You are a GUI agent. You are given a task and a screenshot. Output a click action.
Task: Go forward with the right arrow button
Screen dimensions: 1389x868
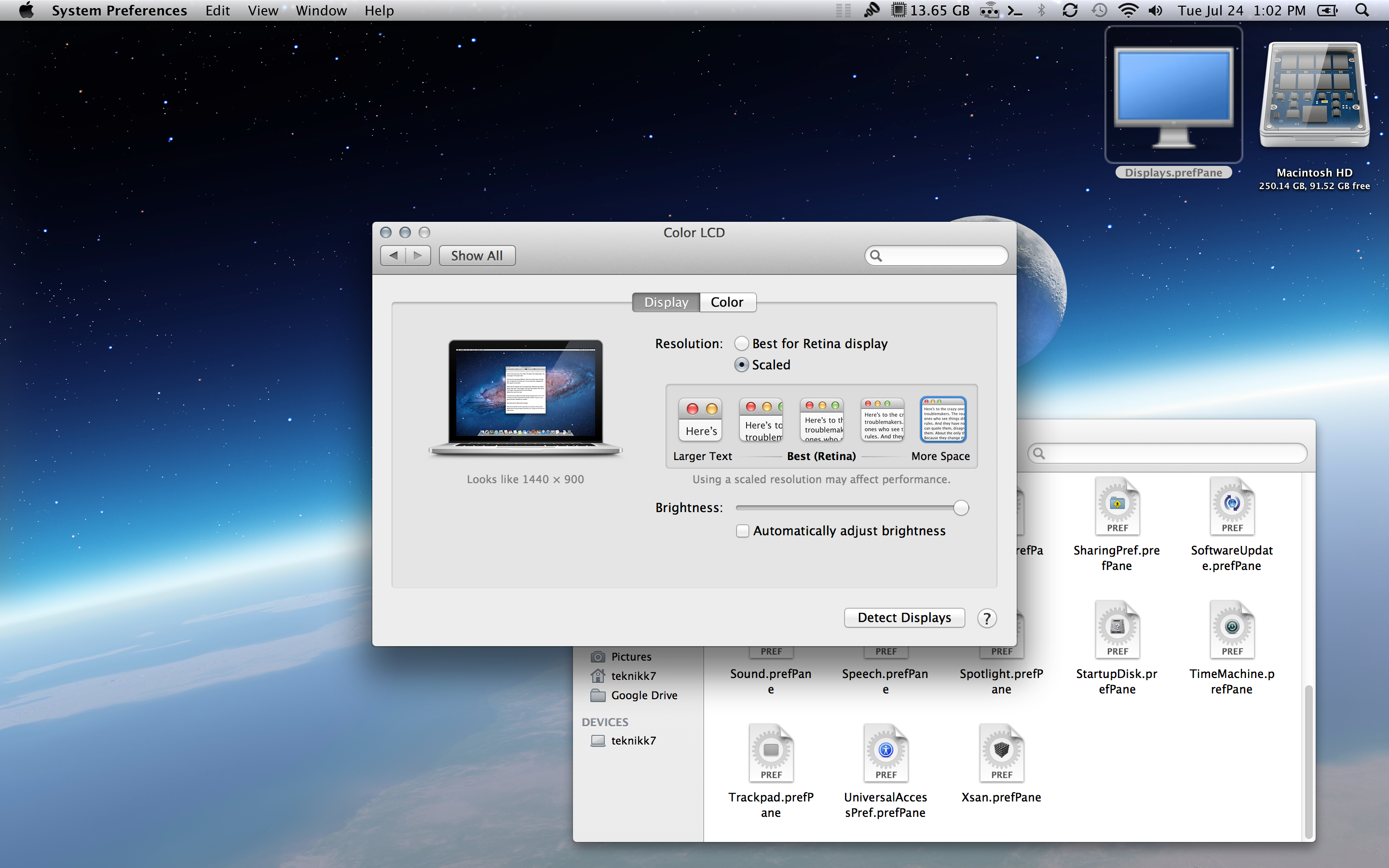[418, 256]
